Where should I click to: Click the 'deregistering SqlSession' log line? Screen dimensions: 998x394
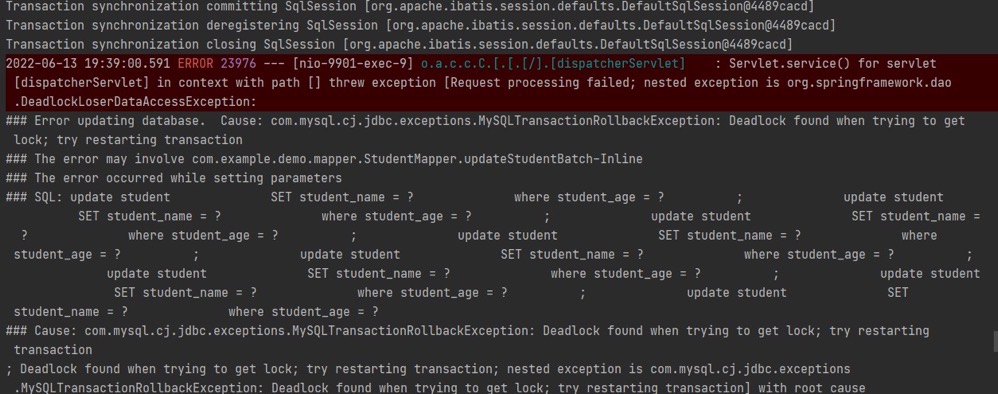coord(421,25)
